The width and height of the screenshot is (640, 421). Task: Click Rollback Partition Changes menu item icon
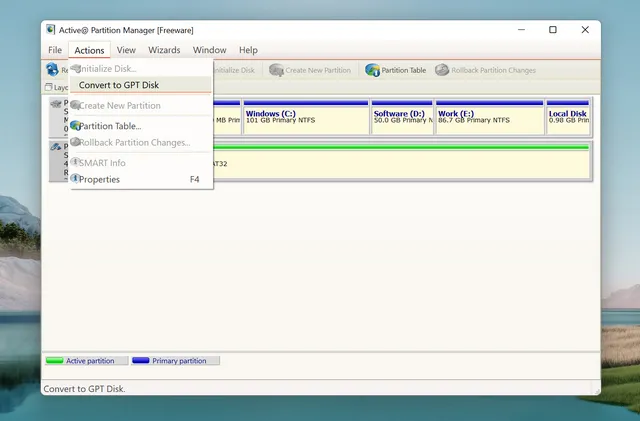tap(75, 142)
